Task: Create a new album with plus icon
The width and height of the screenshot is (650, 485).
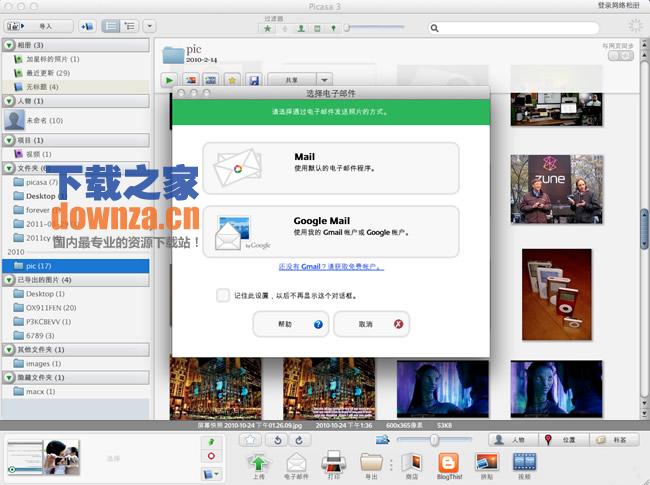Action: coord(87,27)
